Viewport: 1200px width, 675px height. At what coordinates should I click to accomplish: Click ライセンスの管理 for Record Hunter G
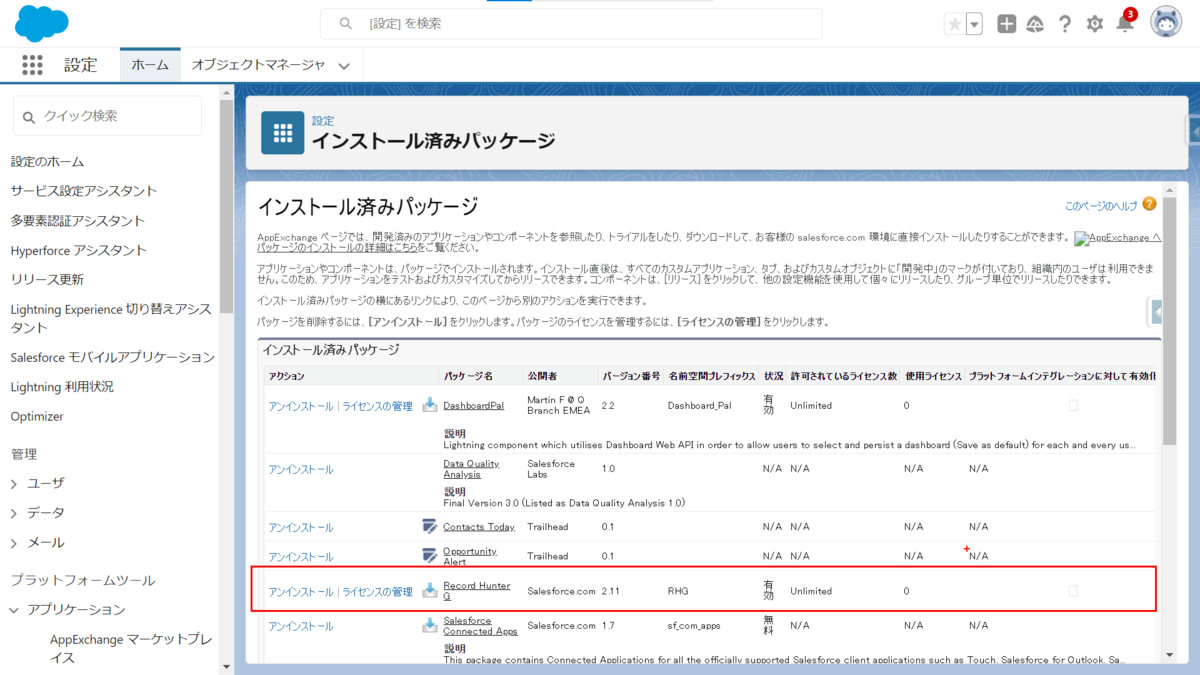(378, 592)
